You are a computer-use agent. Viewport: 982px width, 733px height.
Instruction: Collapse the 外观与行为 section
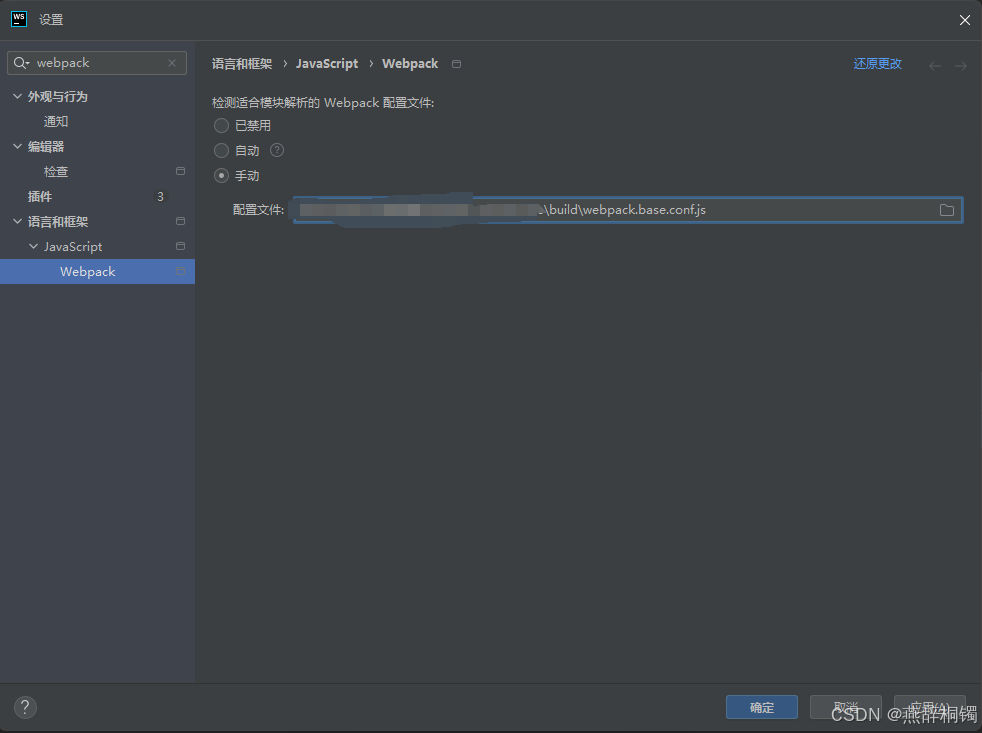tap(18, 96)
